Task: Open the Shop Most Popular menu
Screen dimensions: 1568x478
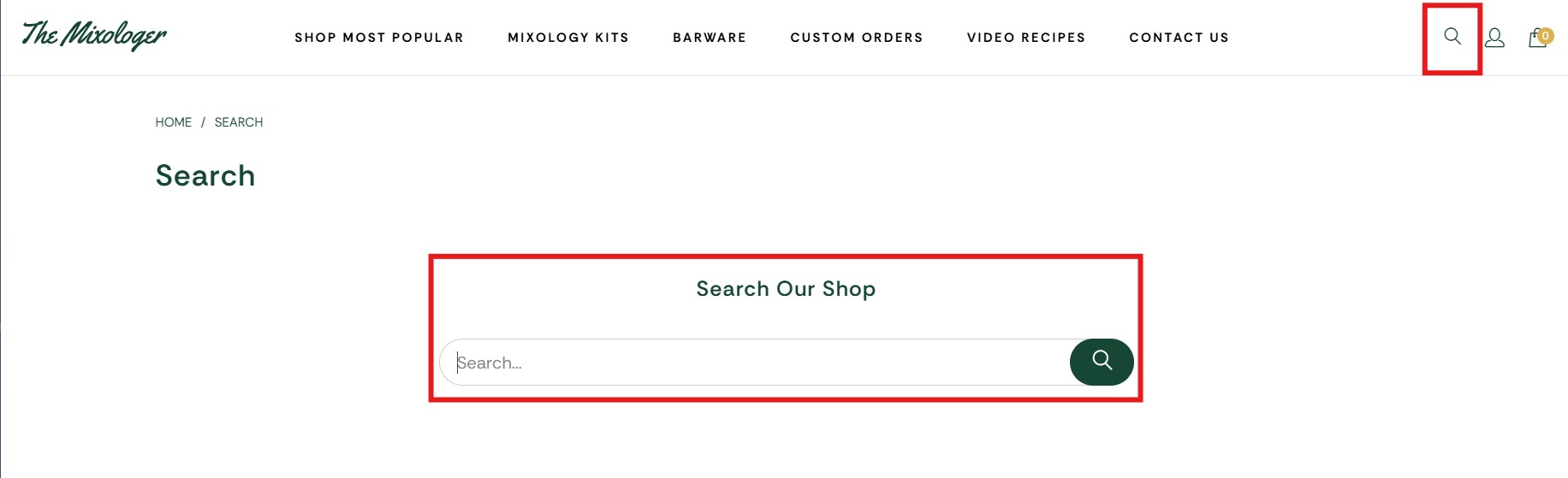Action: point(379,38)
